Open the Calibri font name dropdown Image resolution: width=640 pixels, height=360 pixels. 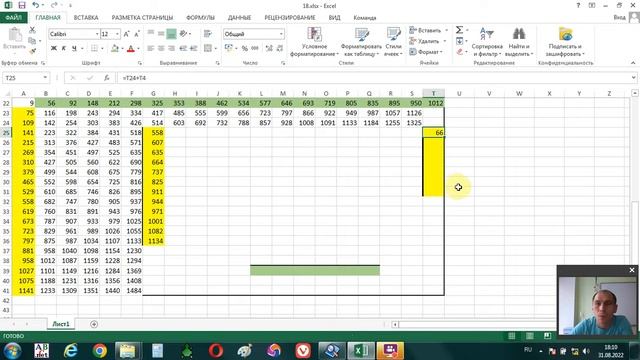[97, 34]
